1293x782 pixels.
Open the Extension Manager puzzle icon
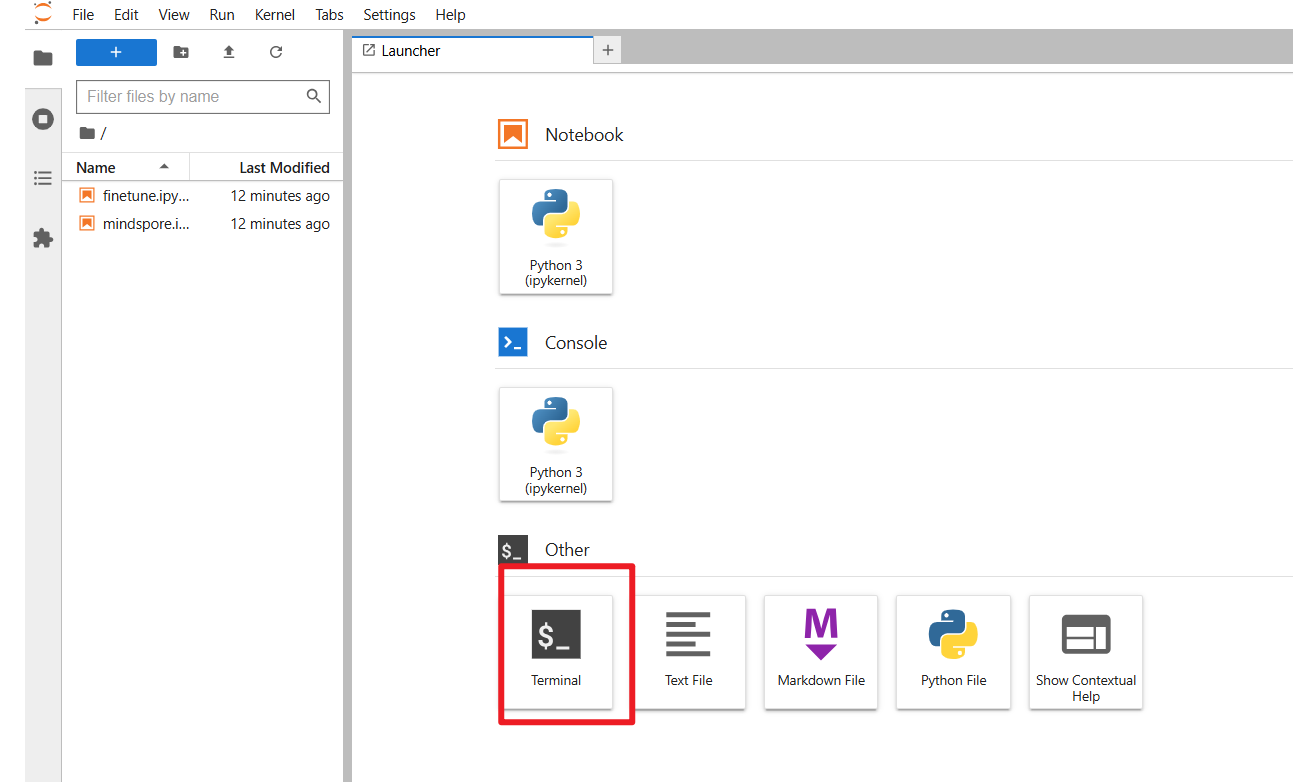43,238
